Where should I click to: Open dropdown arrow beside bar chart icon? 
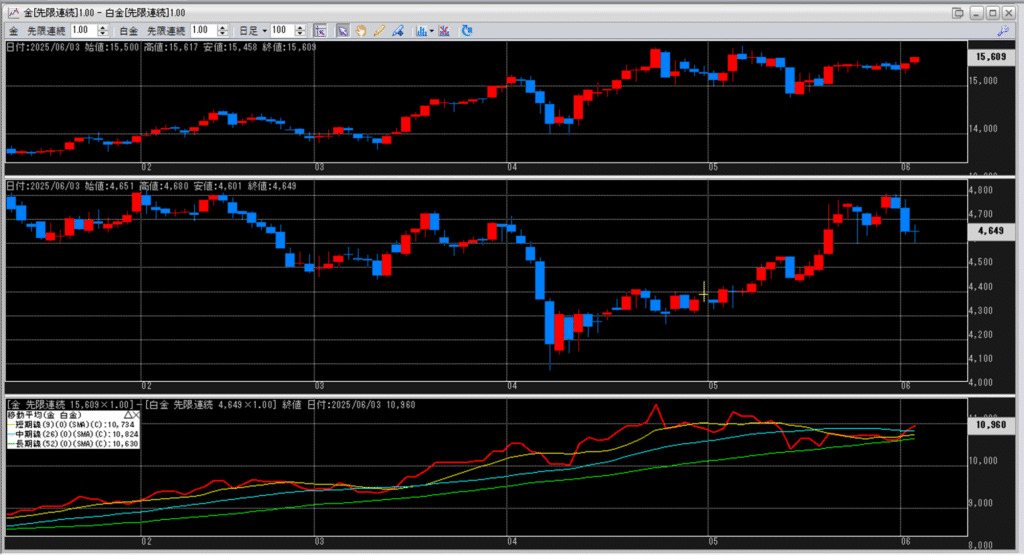point(430,31)
